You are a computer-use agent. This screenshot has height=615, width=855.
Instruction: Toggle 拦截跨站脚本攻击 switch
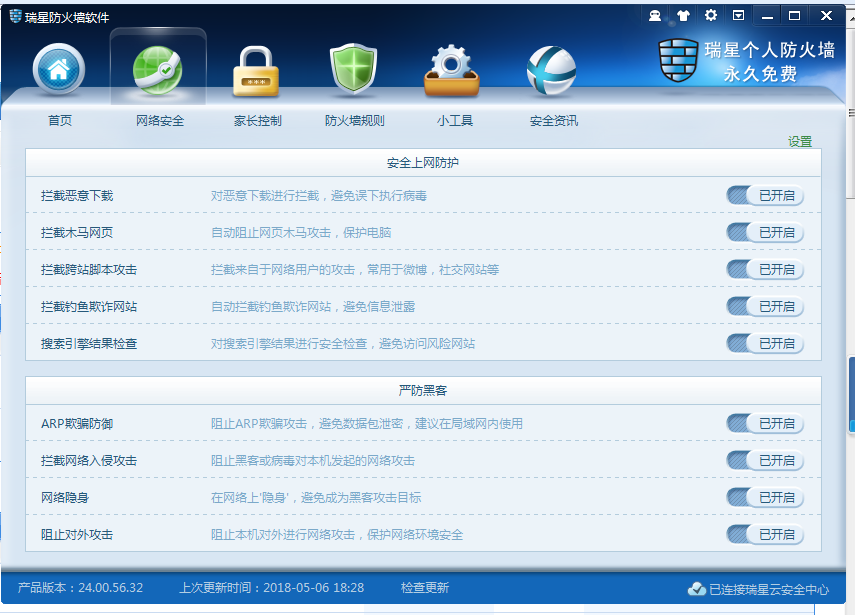(765, 270)
